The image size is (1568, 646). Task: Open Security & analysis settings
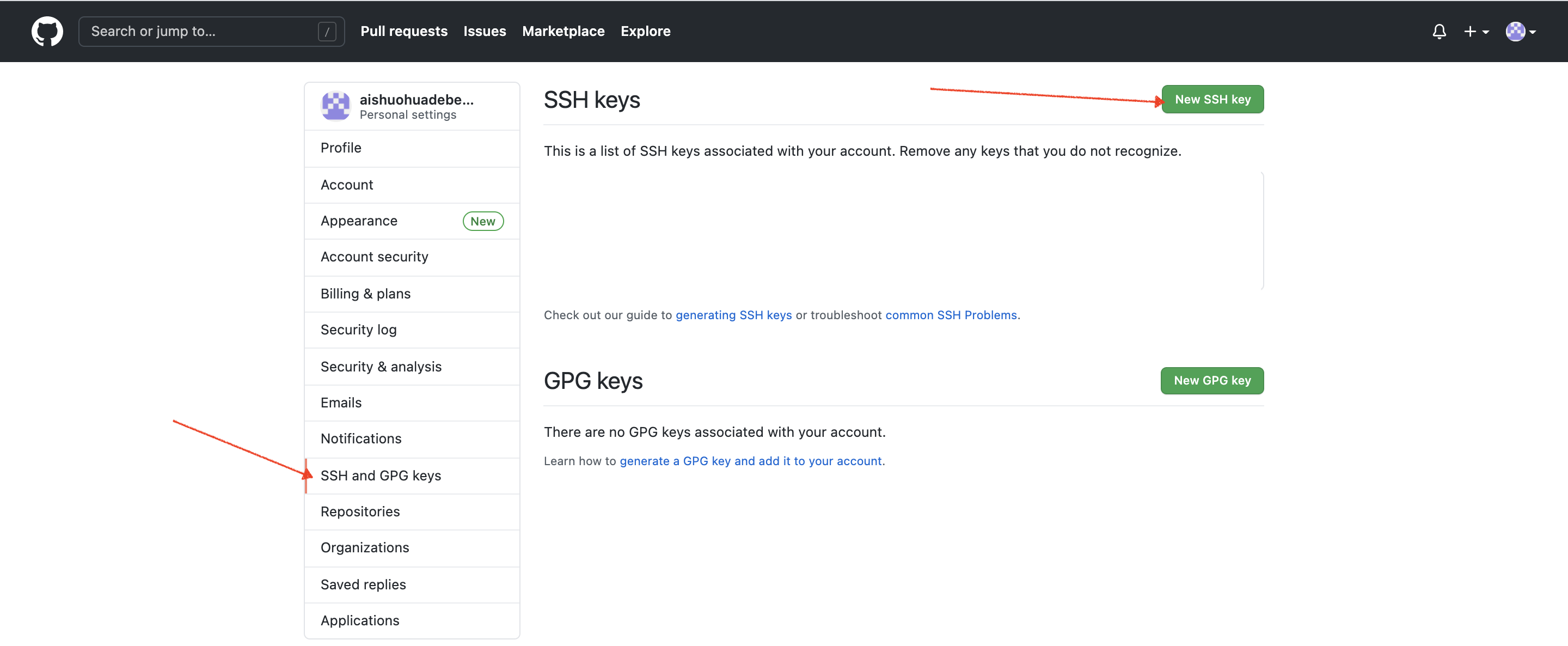pyautogui.click(x=412, y=367)
